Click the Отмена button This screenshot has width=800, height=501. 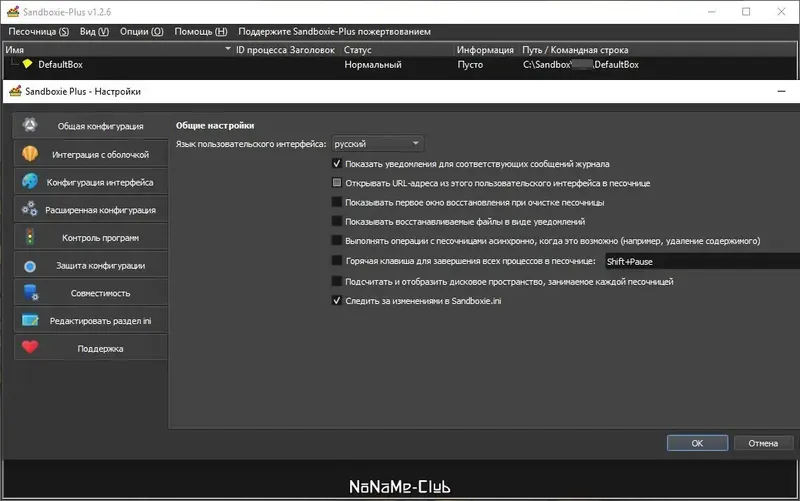(x=763, y=443)
